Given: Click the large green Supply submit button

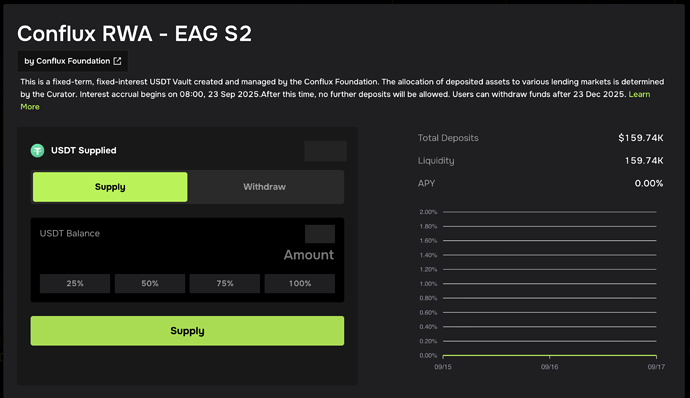Looking at the screenshot, I should click(x=187, y=331).
